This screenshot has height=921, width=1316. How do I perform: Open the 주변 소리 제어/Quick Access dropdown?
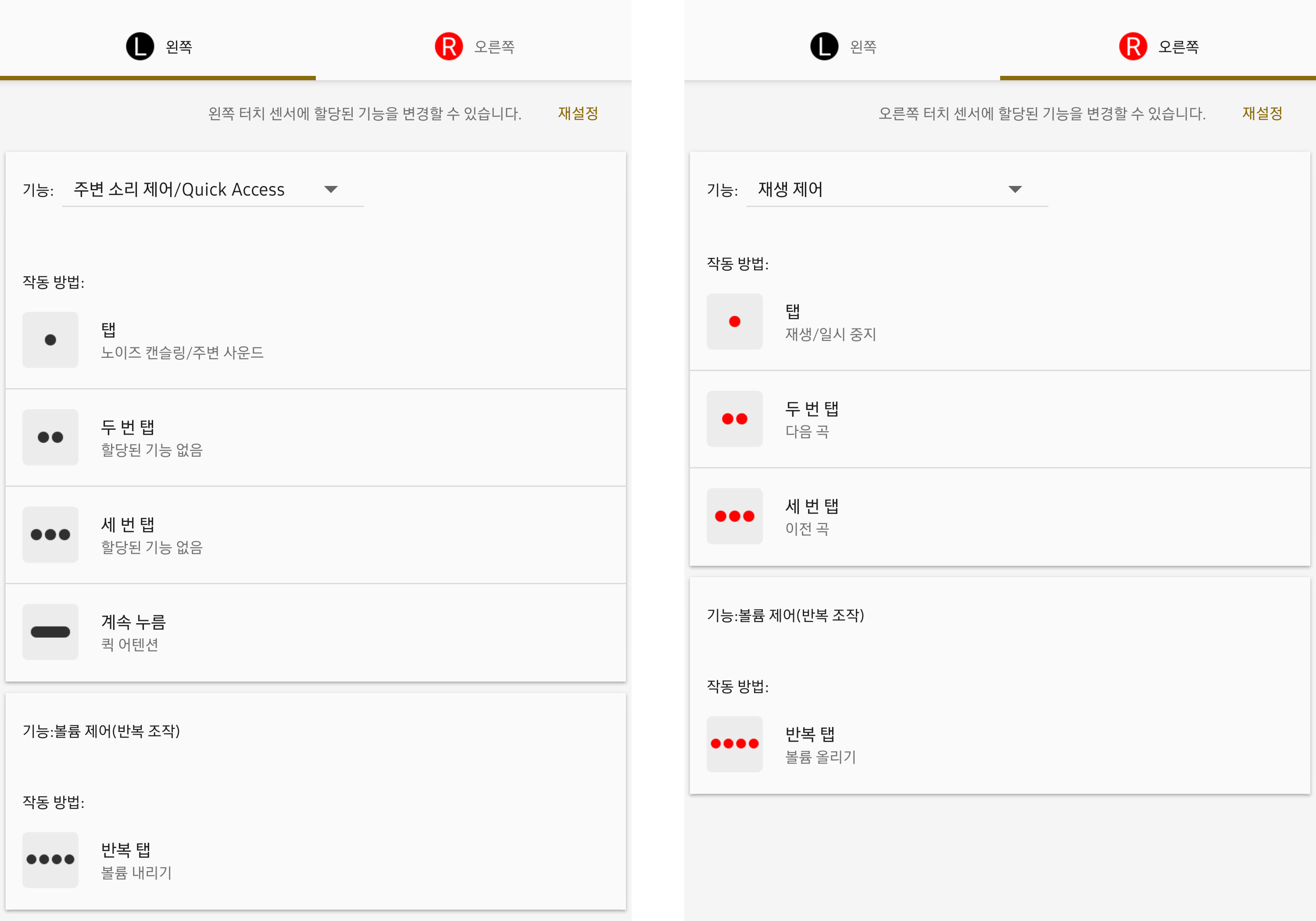(213, 189)
